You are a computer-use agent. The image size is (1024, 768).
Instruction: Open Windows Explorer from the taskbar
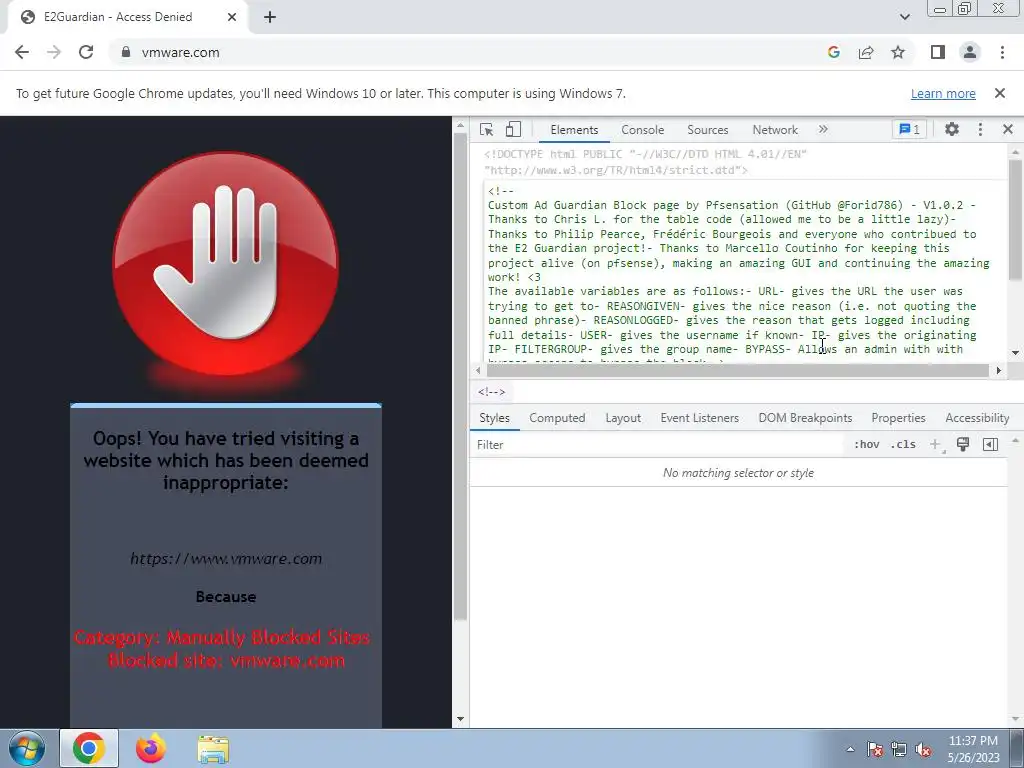(213, 749)
